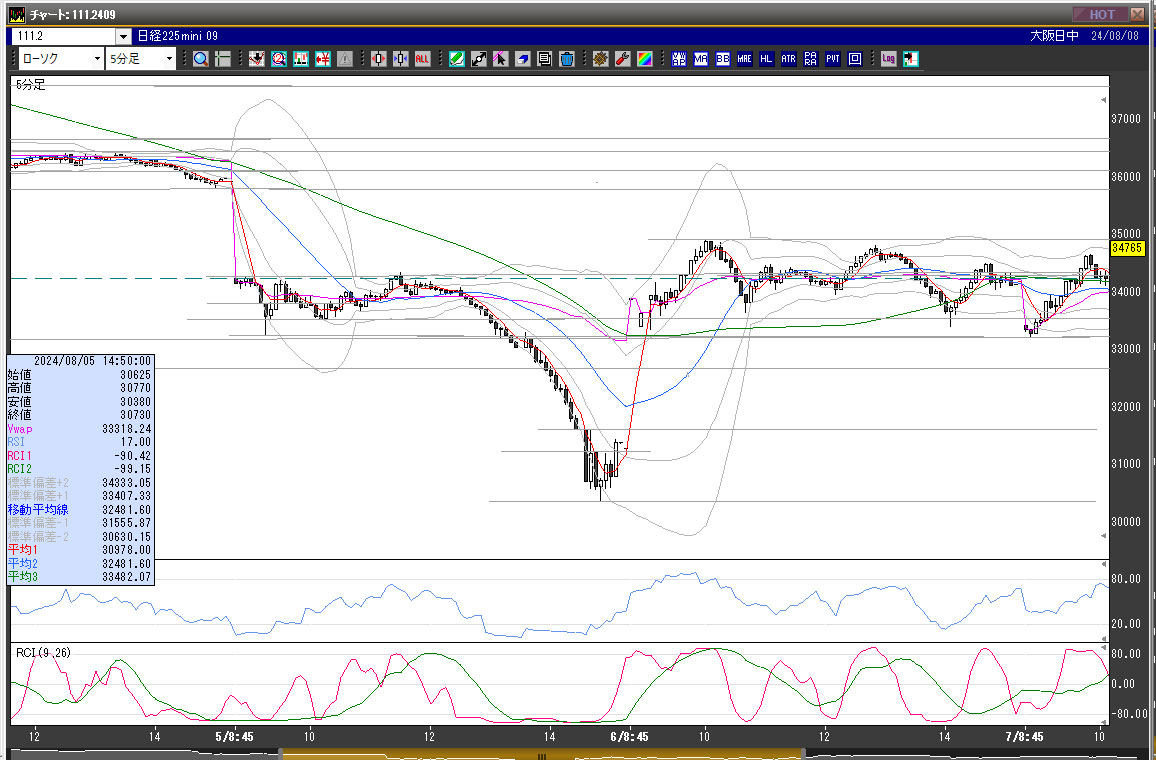Click the 5/8:45 time axis label

tap(234, 736)
